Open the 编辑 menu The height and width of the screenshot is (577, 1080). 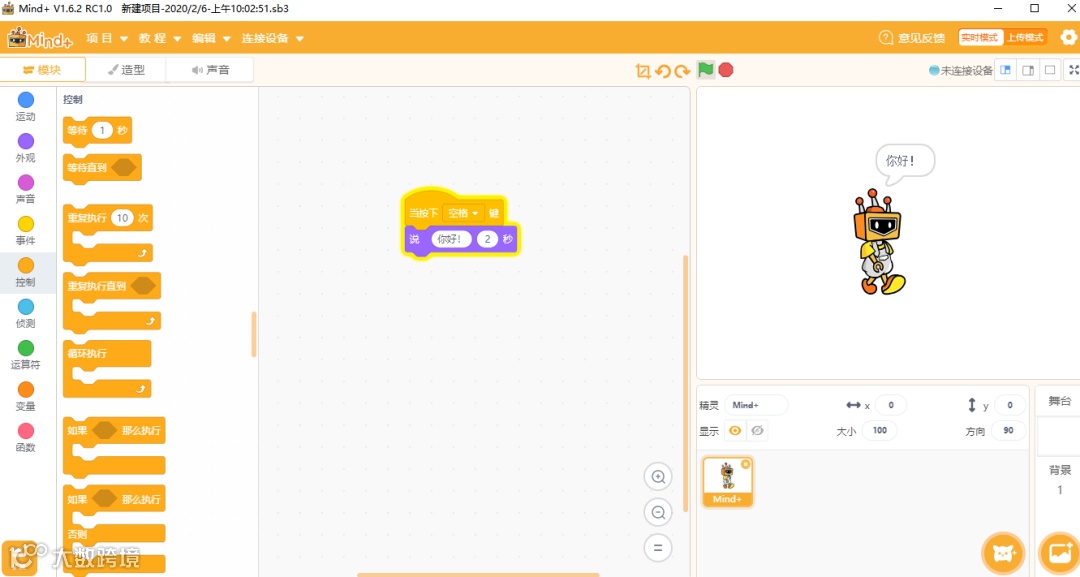[x=211, y=38]
